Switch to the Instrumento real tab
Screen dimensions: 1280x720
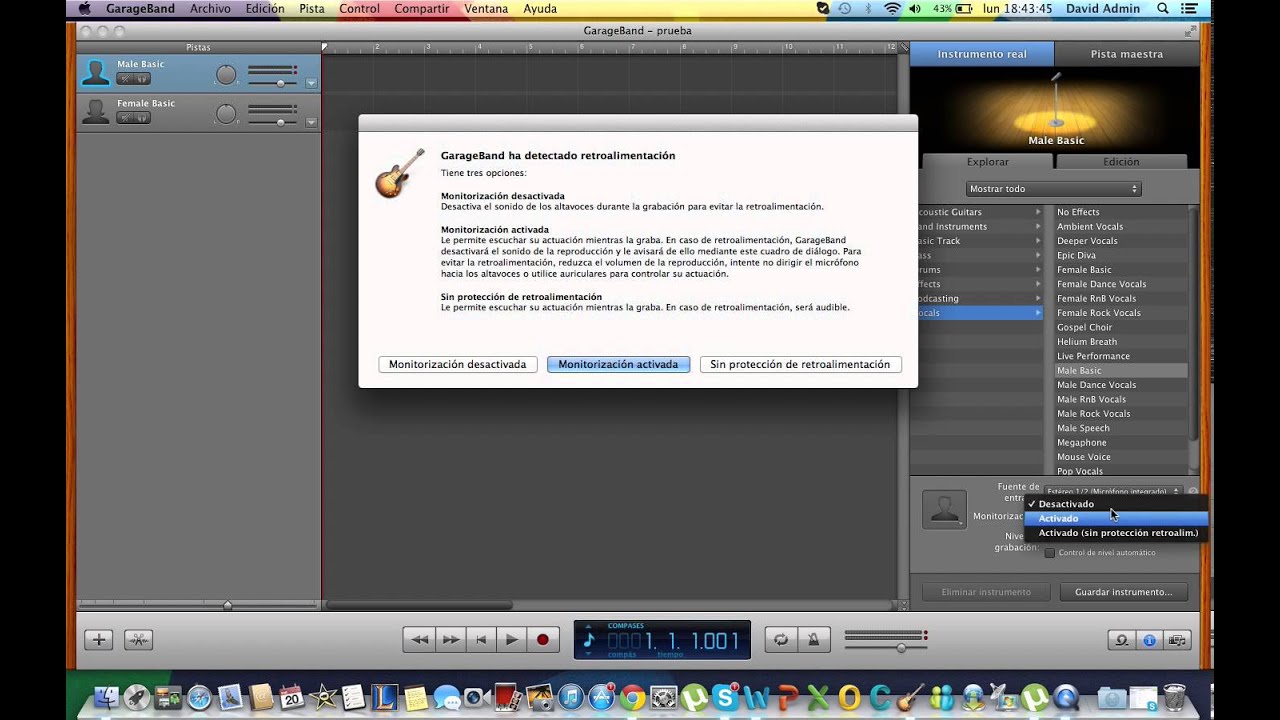[x=982, y=54]
